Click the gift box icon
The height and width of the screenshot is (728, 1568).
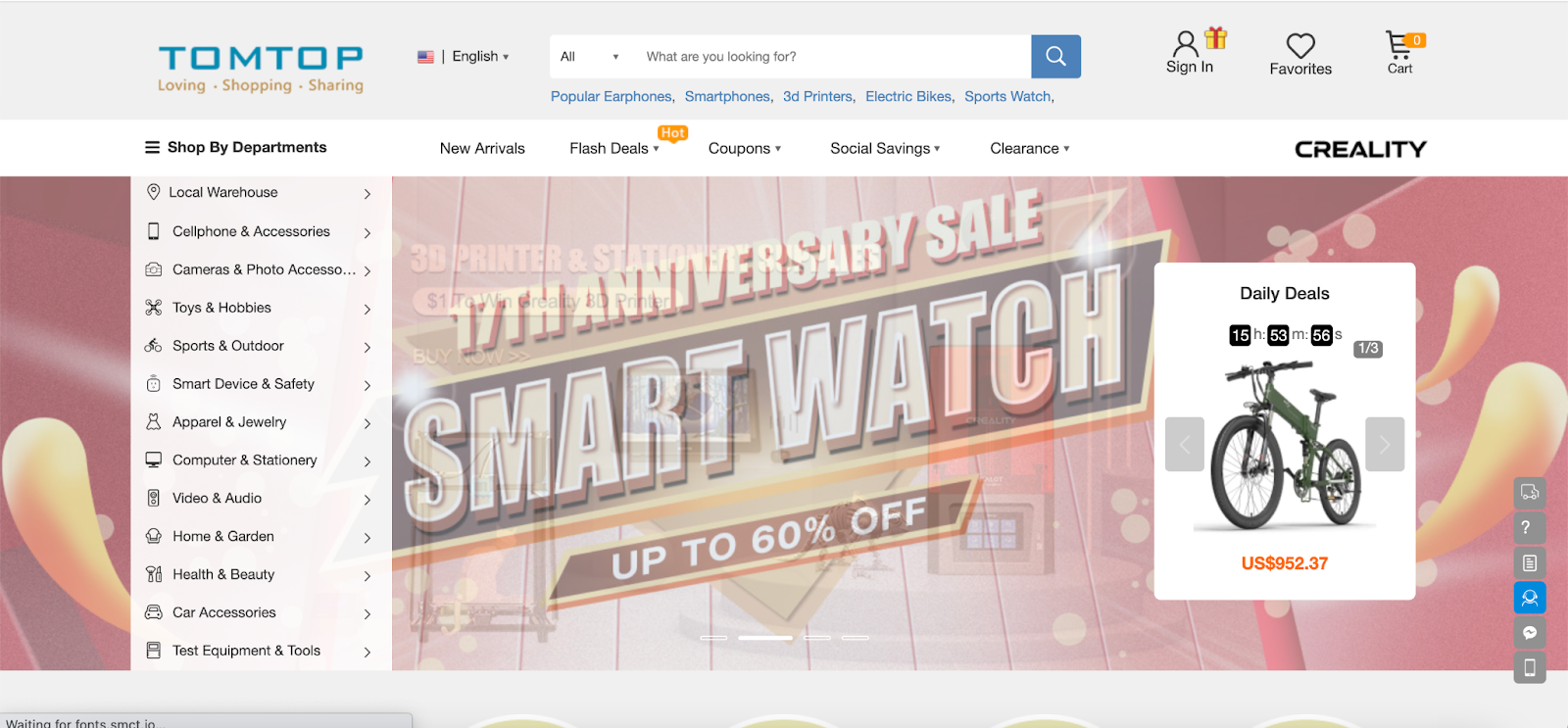click(1216, 38)
